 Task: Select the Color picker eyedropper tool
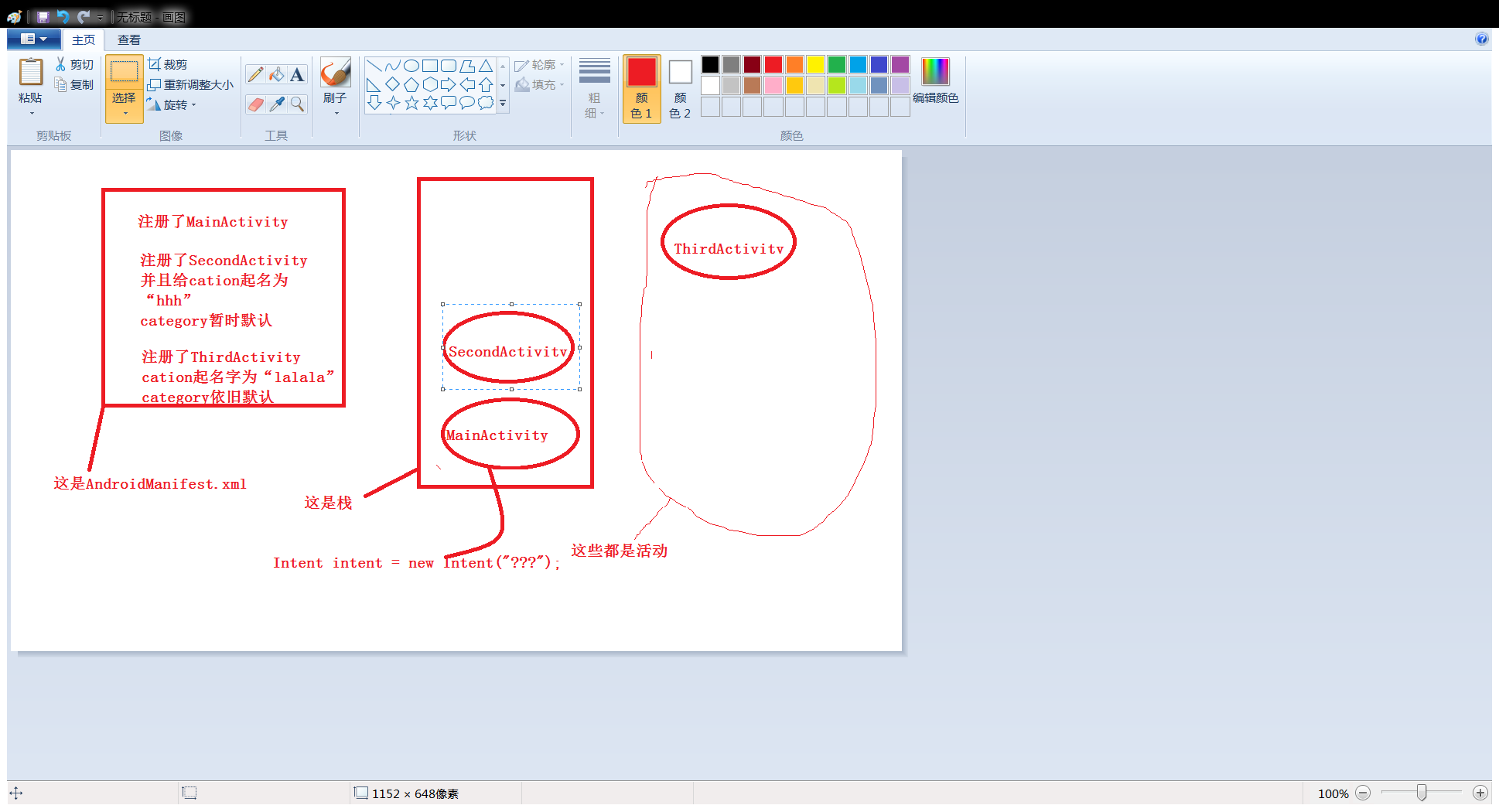276,104
